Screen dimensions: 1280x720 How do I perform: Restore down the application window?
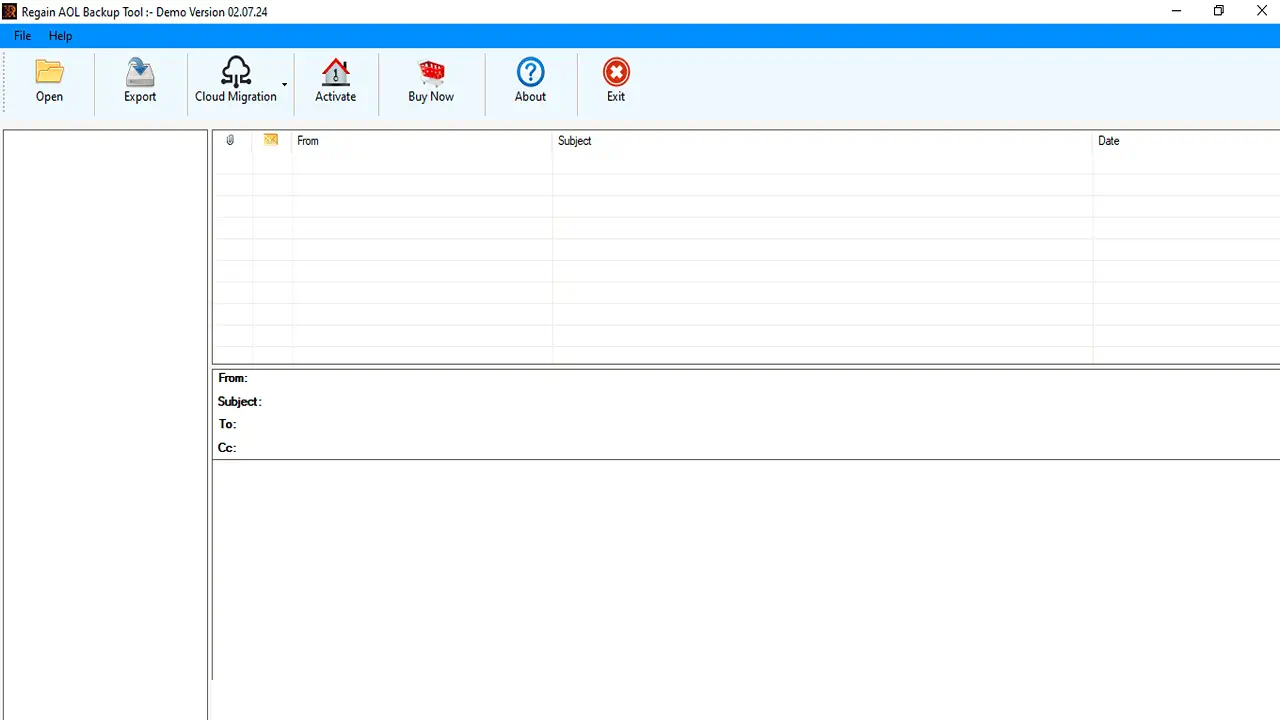1219,11
